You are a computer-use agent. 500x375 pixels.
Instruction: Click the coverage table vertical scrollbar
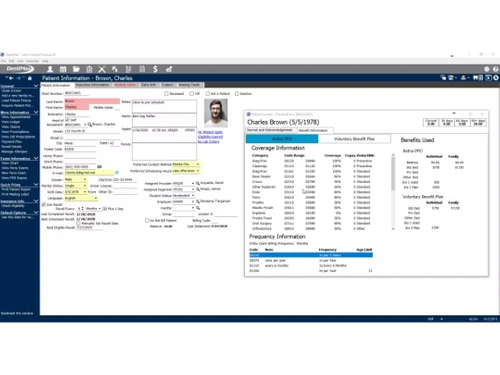pos(393,192)
